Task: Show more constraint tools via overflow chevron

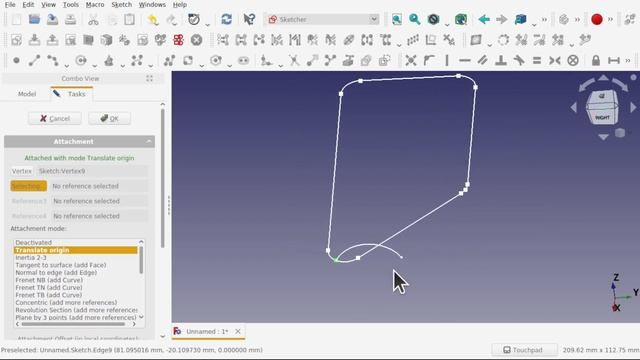Action: [x=628, y=60]
